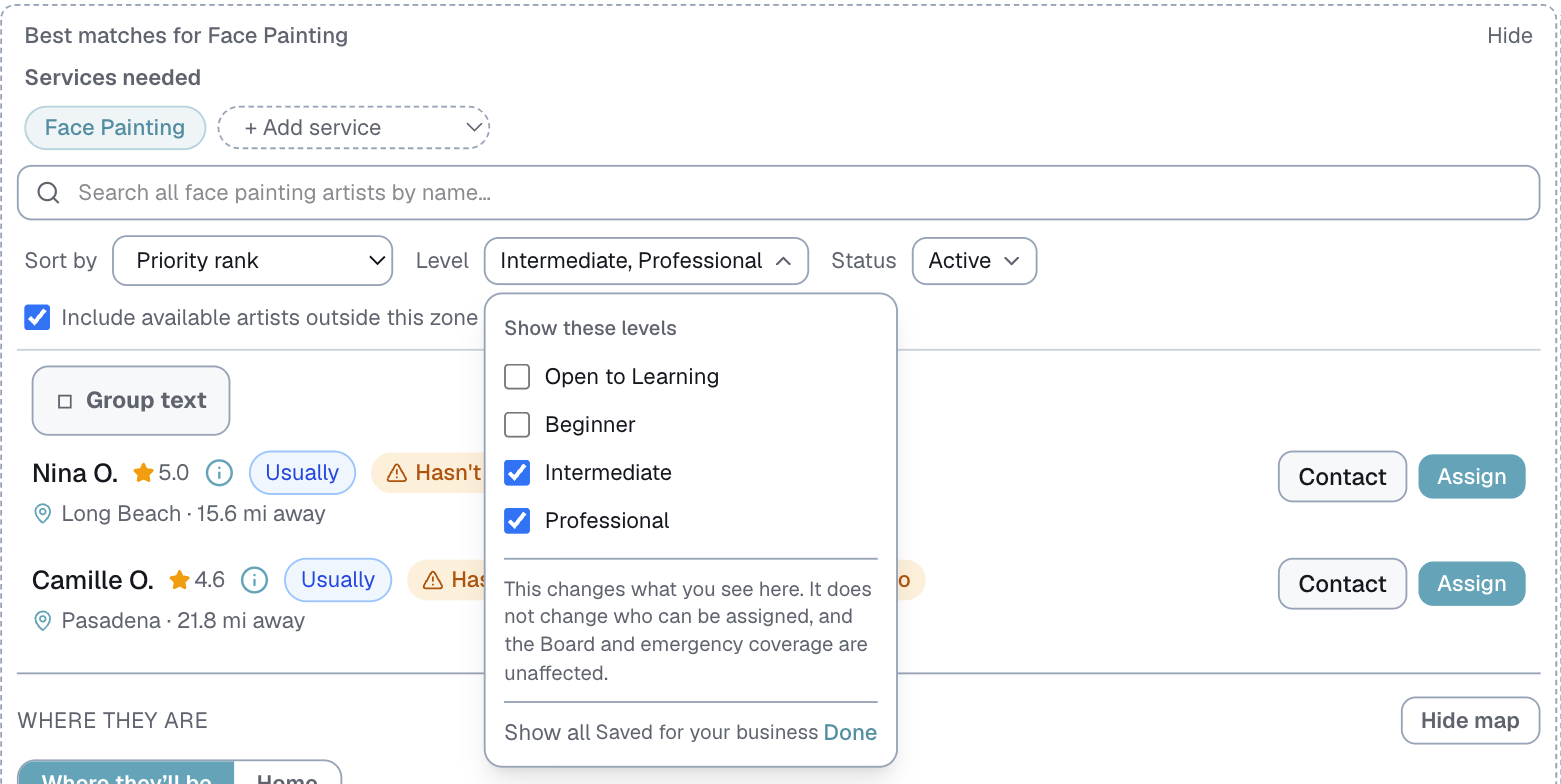Image resolution: width=1561 pixels, height=784 pixels.
Task: Open the Add service dropdown
Action: pos(354,128)
